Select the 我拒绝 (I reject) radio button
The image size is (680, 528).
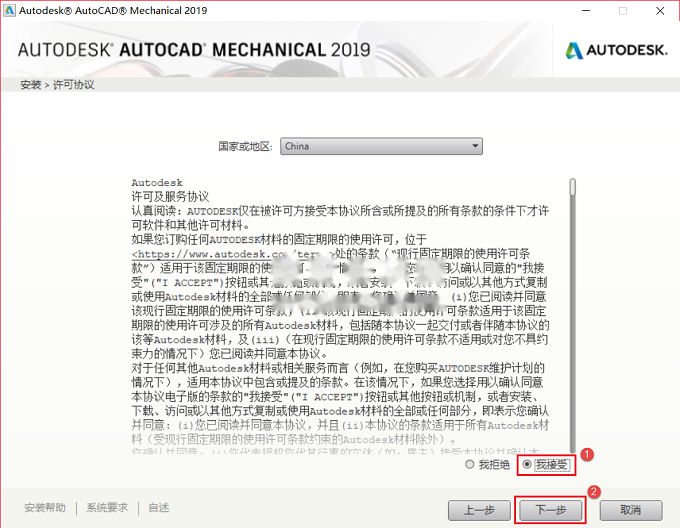pos(469,465)
